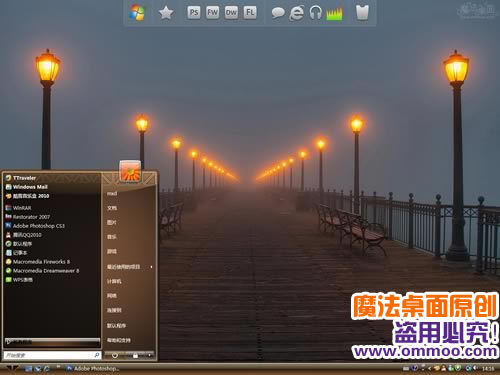Click the WPS icon in the start menu
The height and width of the screenshot is (375, 500).
tap(8, 280)
